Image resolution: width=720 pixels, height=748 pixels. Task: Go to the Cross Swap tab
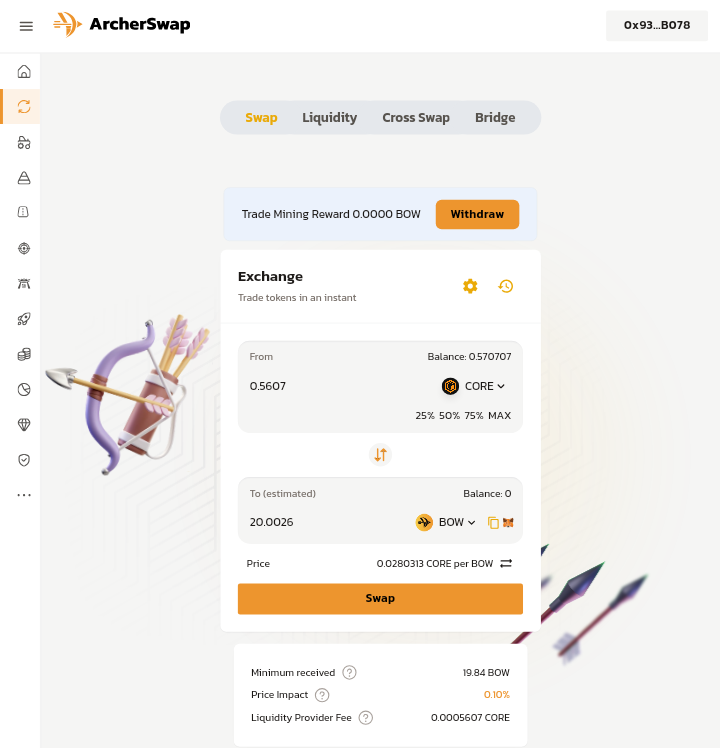416,118
